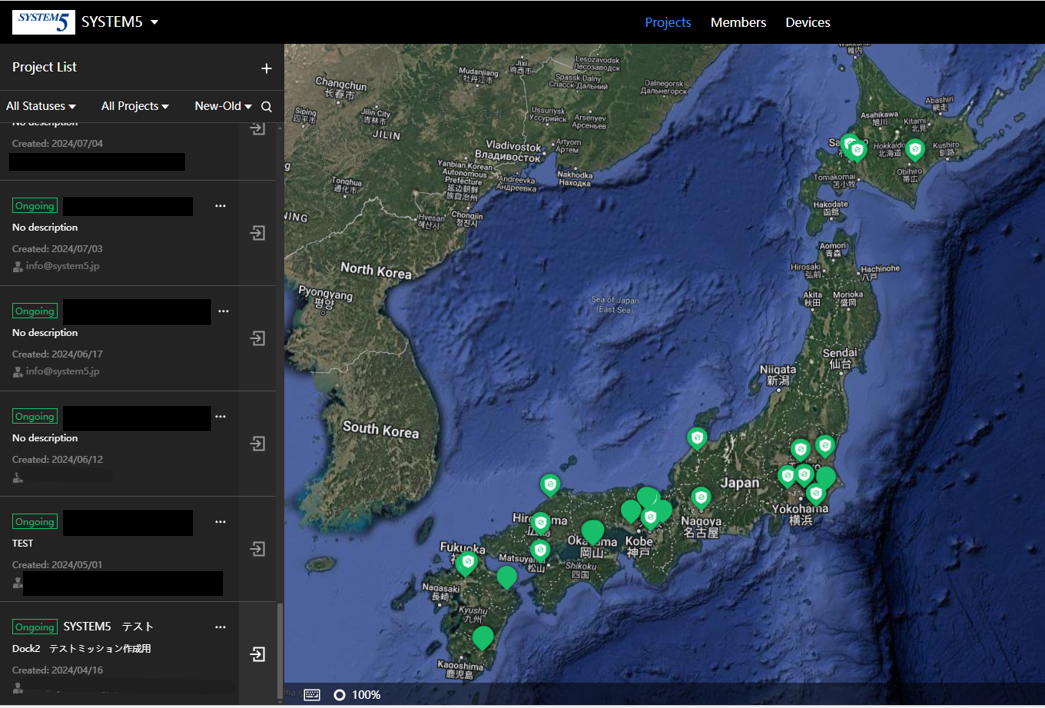The width and height of the screenshot is (1045, 708).
Task: Add a new project with the plus icon
Action: pos(267,68)
